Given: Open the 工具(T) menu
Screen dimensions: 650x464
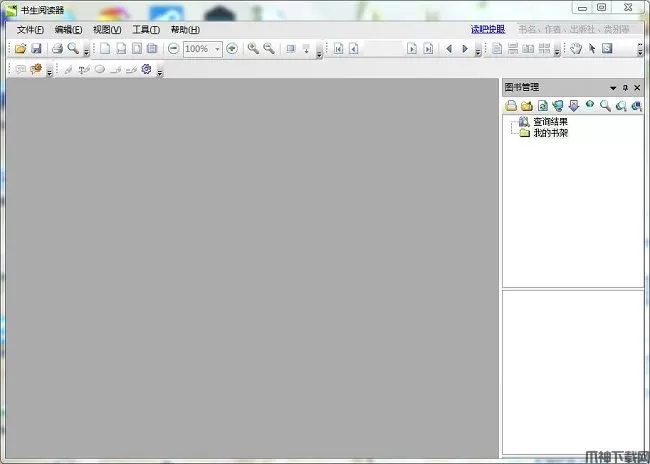Looking at the screenshot, I should (x=146, y=30).
